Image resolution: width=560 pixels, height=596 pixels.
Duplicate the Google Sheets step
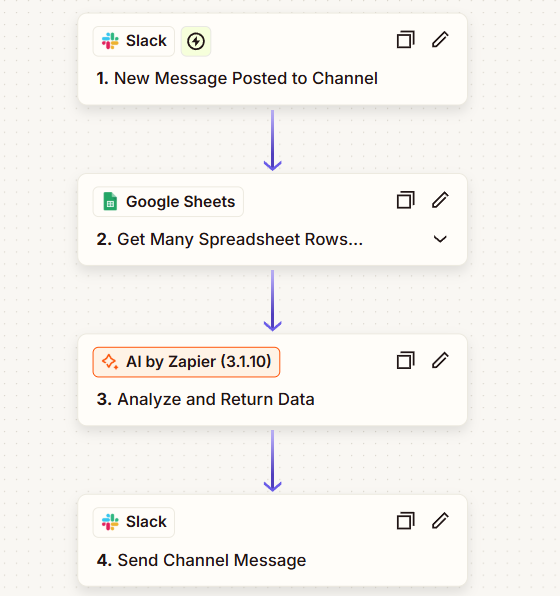(405, 200)
